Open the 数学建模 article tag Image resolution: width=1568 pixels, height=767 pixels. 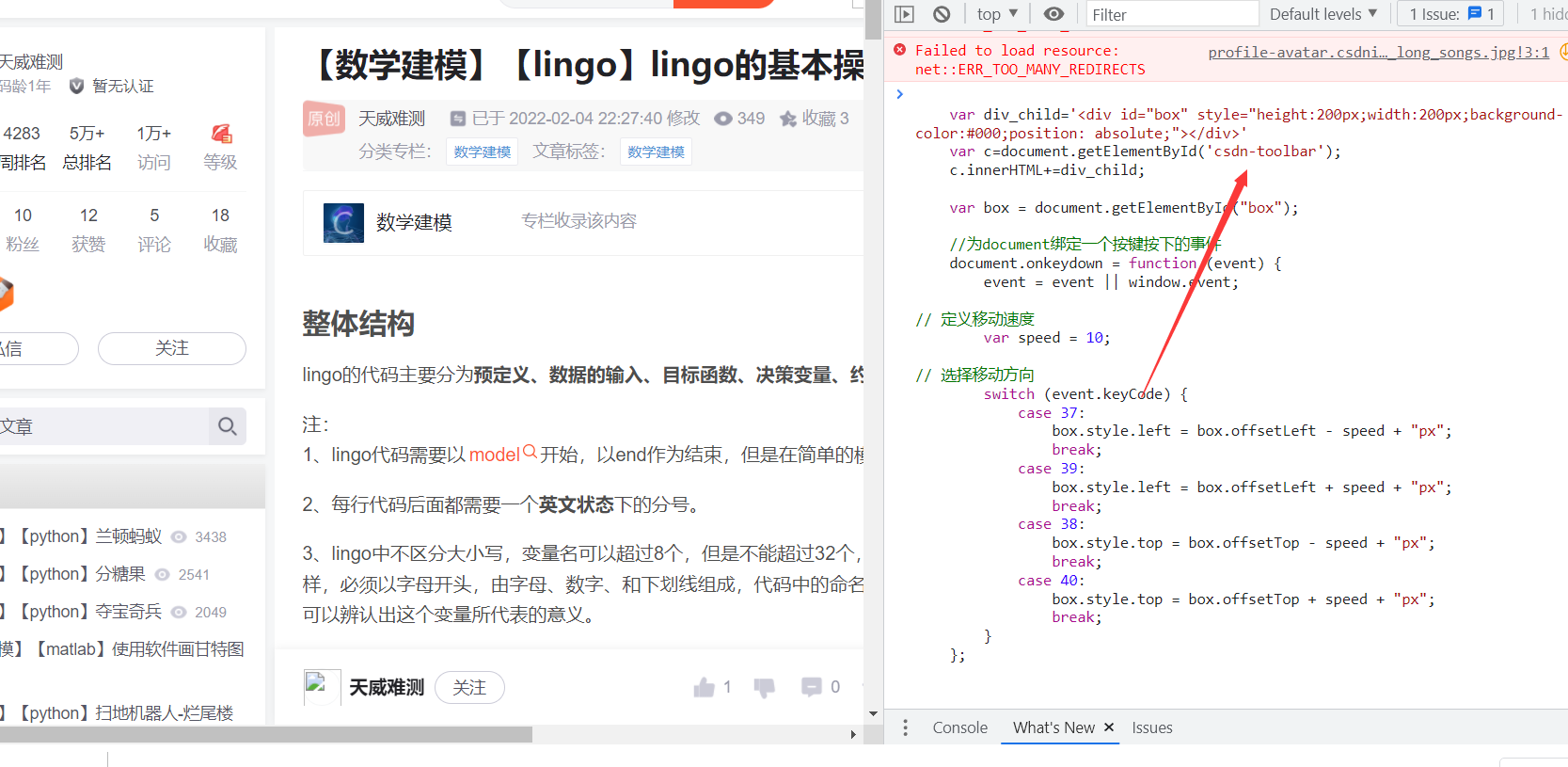tap(656, 152)
